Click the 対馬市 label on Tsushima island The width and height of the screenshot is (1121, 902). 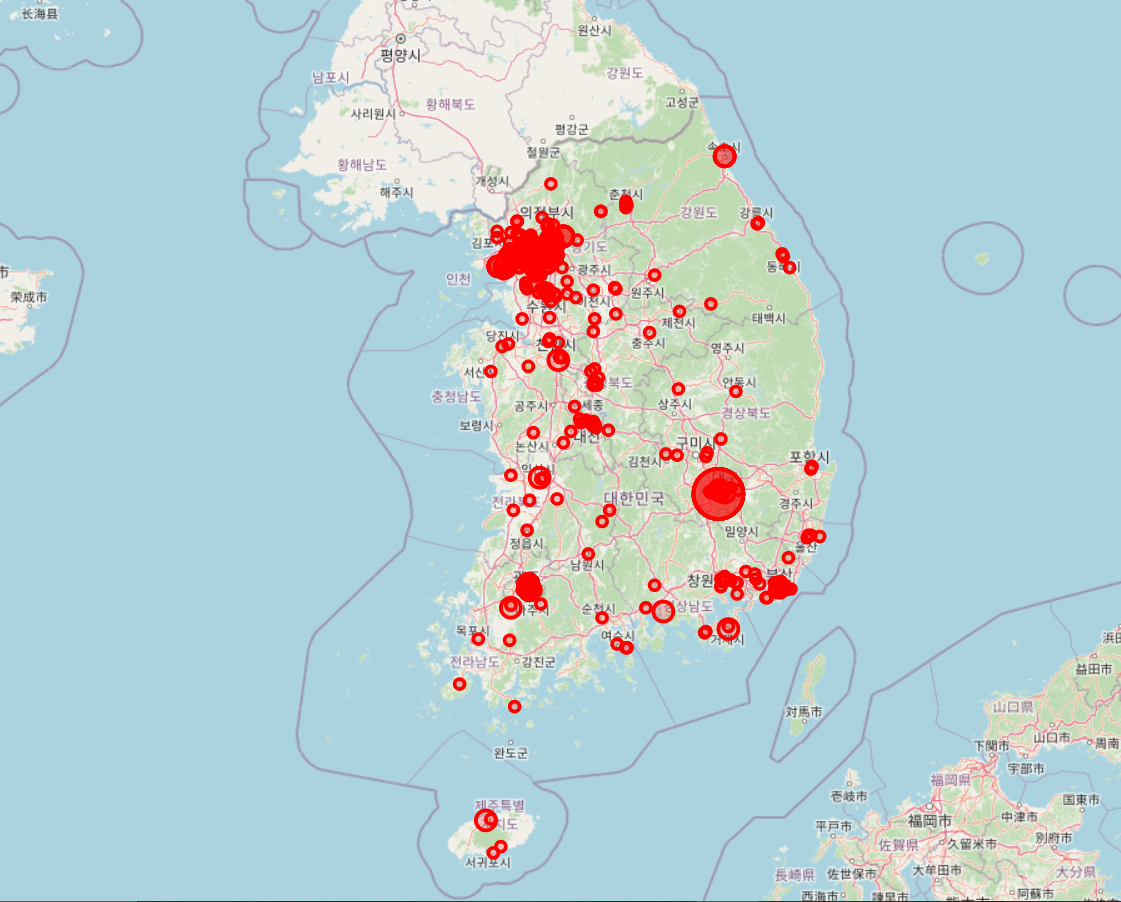pos(804,712)
